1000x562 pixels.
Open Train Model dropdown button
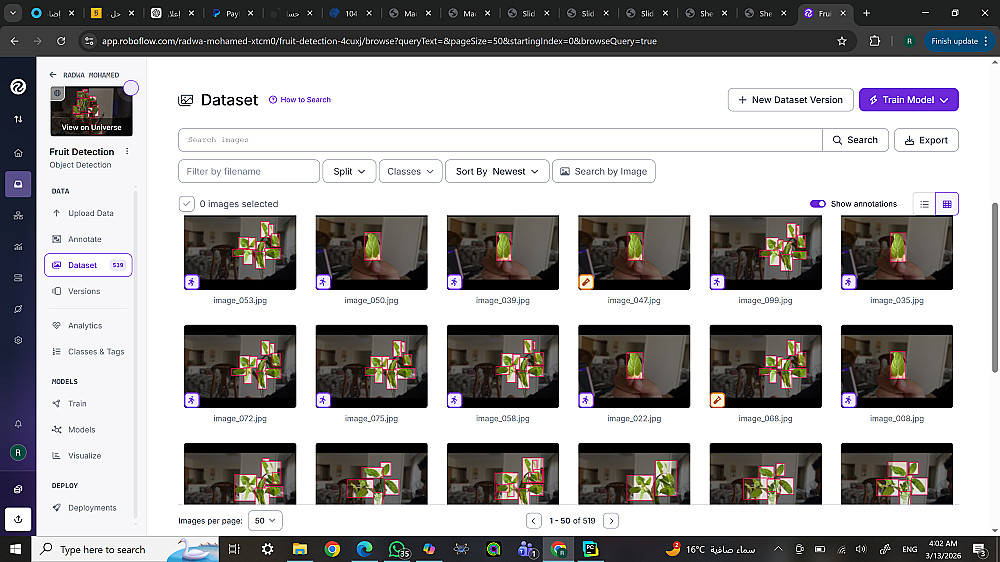click(908, 100)
